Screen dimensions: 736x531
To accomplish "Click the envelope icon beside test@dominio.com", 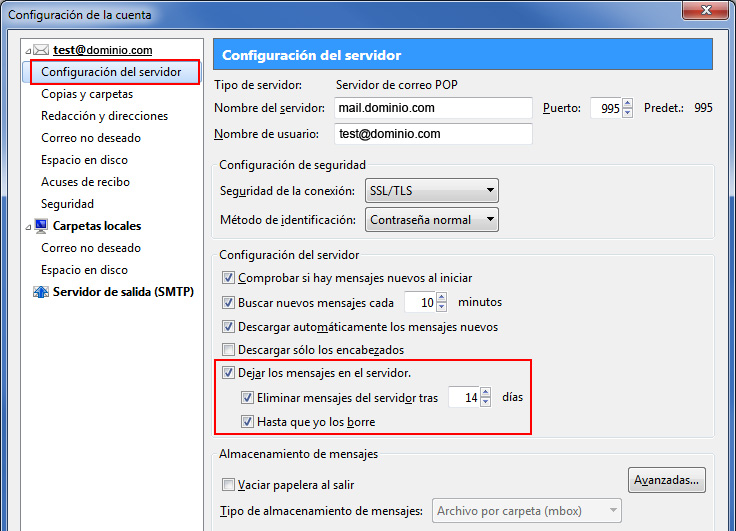I will (41, 50).
